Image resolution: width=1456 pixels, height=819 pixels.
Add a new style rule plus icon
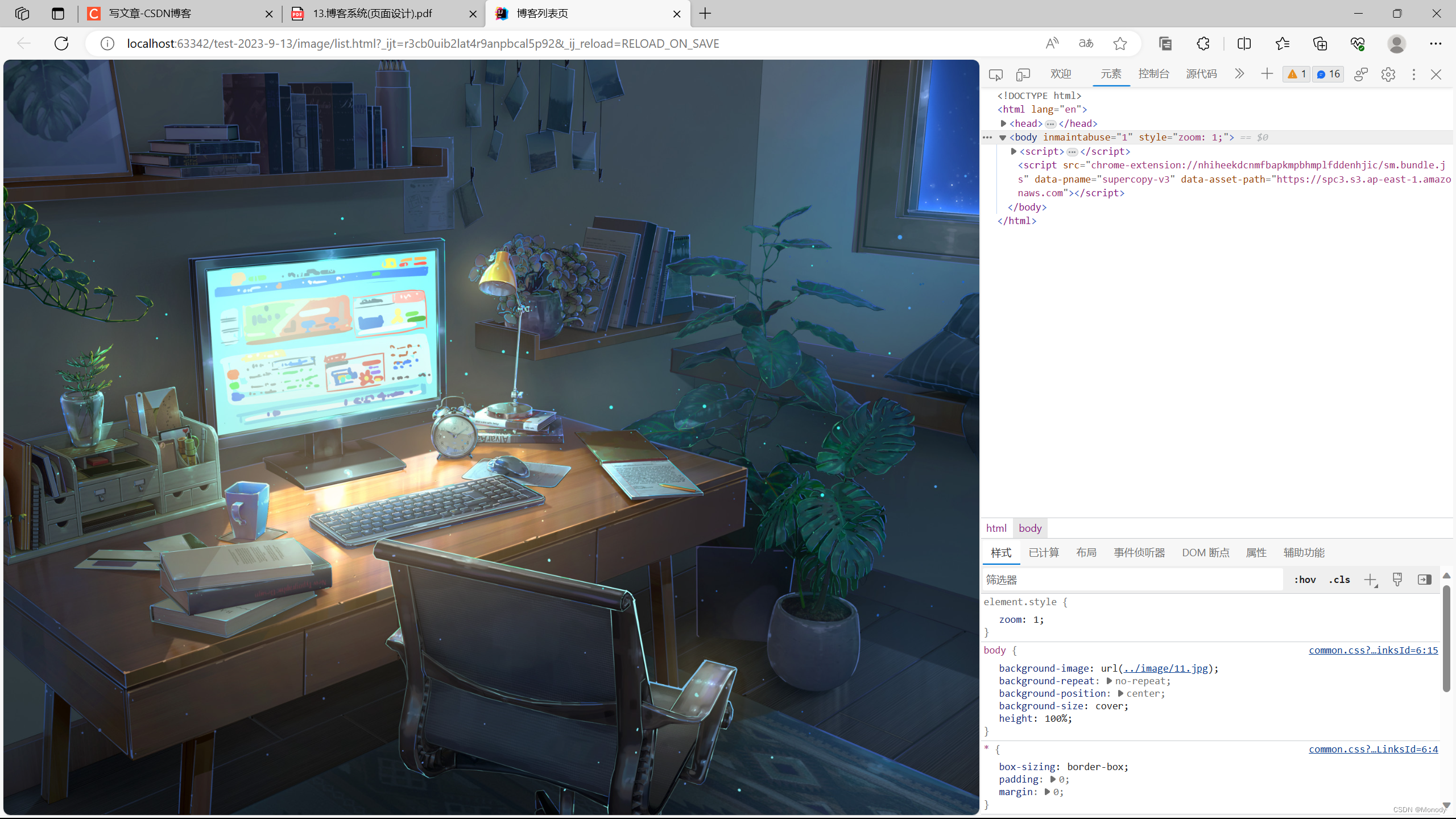tap(1370, 580)
